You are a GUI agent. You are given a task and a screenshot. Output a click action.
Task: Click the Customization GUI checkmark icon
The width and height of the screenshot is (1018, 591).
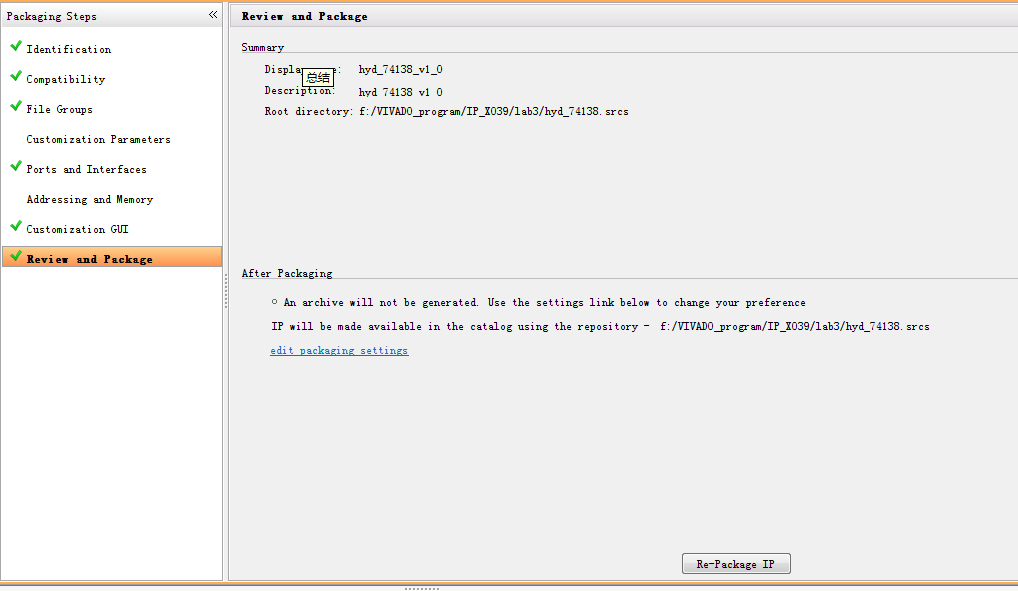point(15,227)
